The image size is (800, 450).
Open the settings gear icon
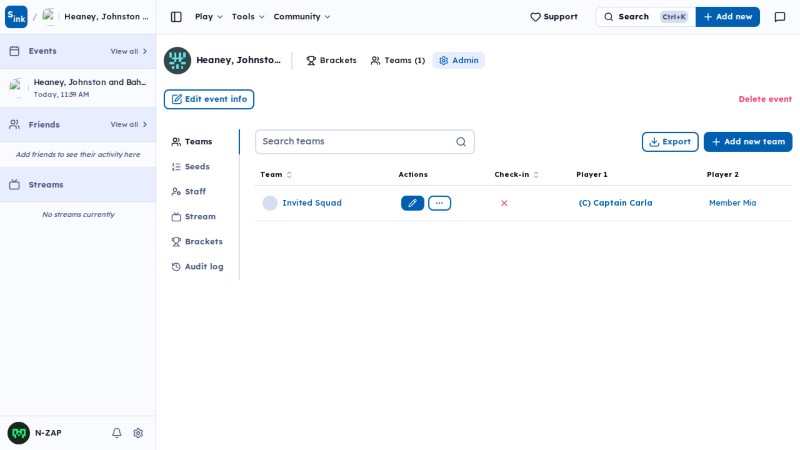point(138,433)
